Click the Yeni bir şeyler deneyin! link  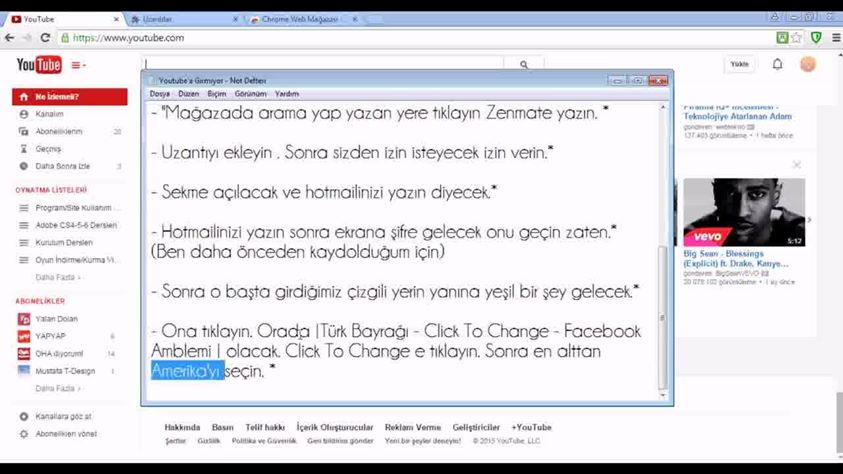point(423,441)
